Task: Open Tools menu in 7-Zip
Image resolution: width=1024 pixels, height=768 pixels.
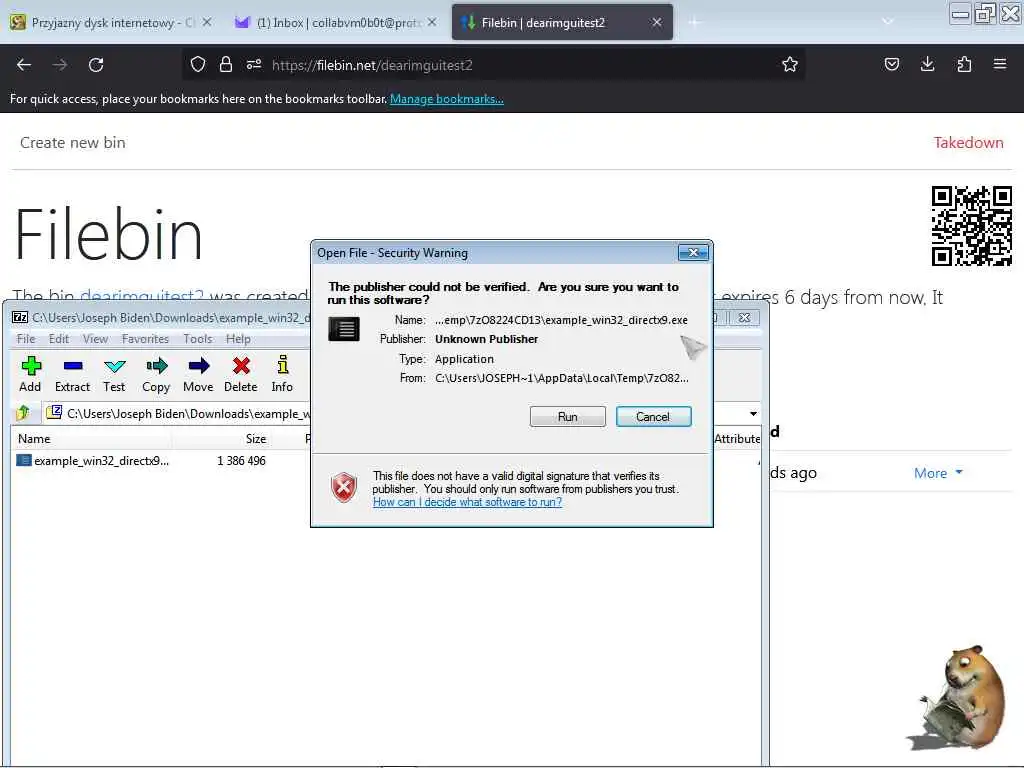Action: [197, 339]
